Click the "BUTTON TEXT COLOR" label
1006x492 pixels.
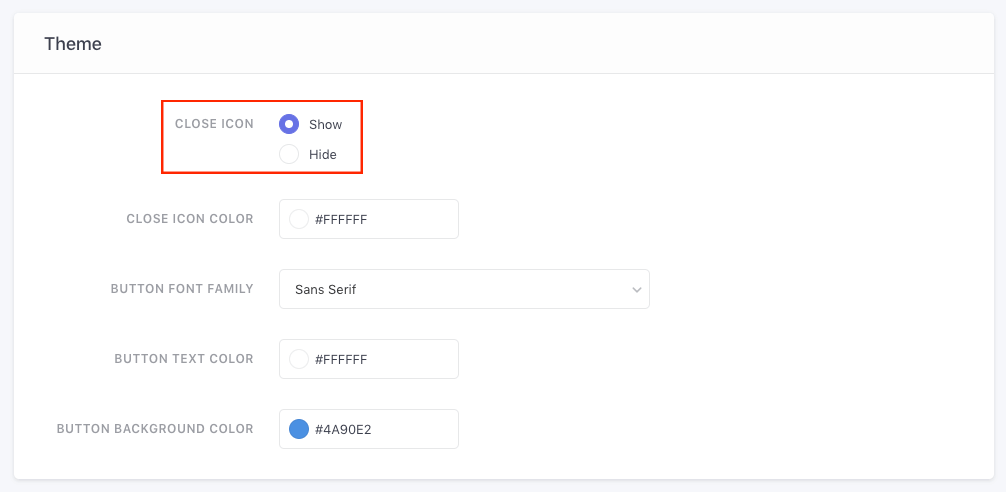point(184,359)
